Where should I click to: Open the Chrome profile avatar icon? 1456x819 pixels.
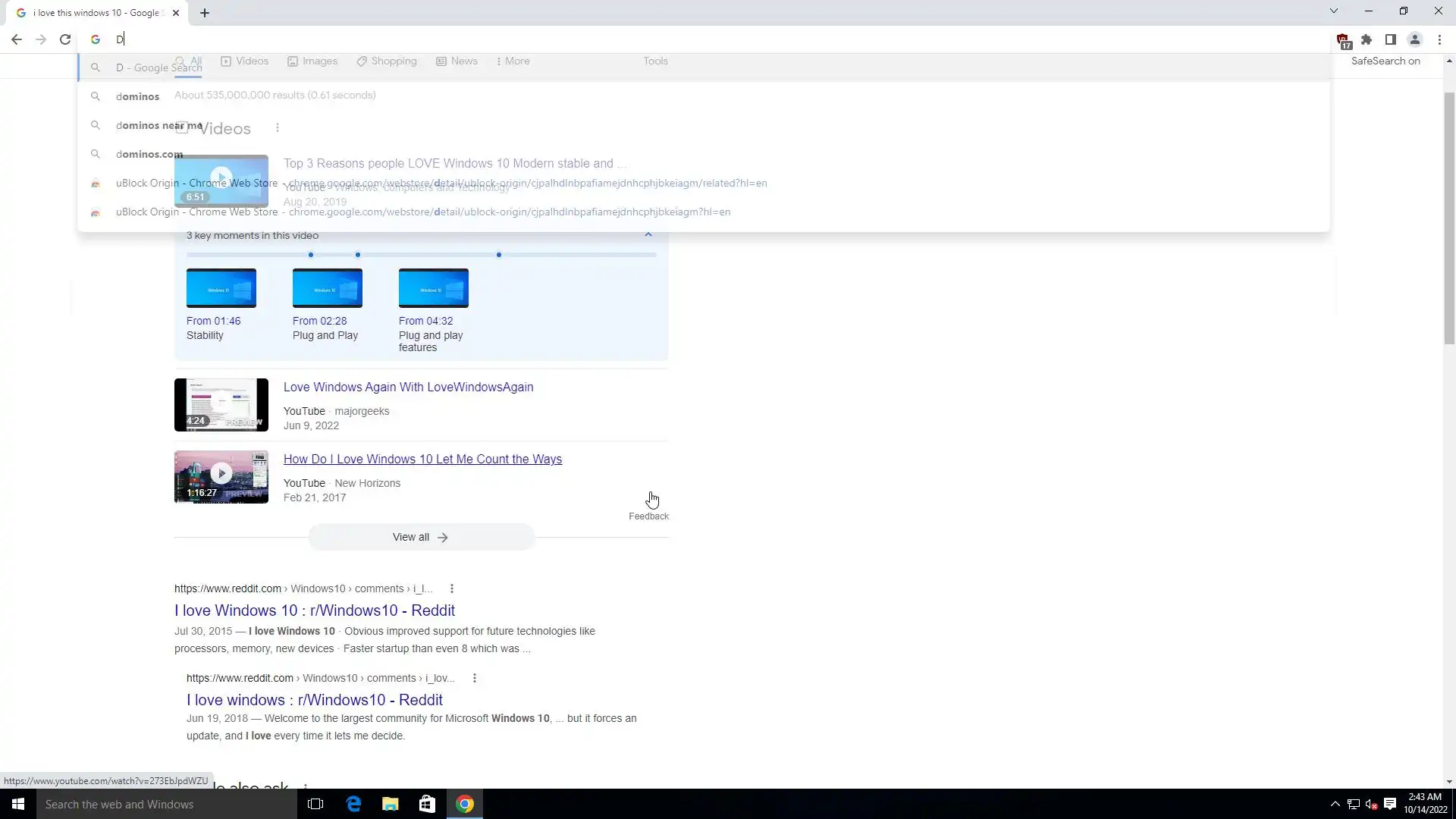(1414, 39)
